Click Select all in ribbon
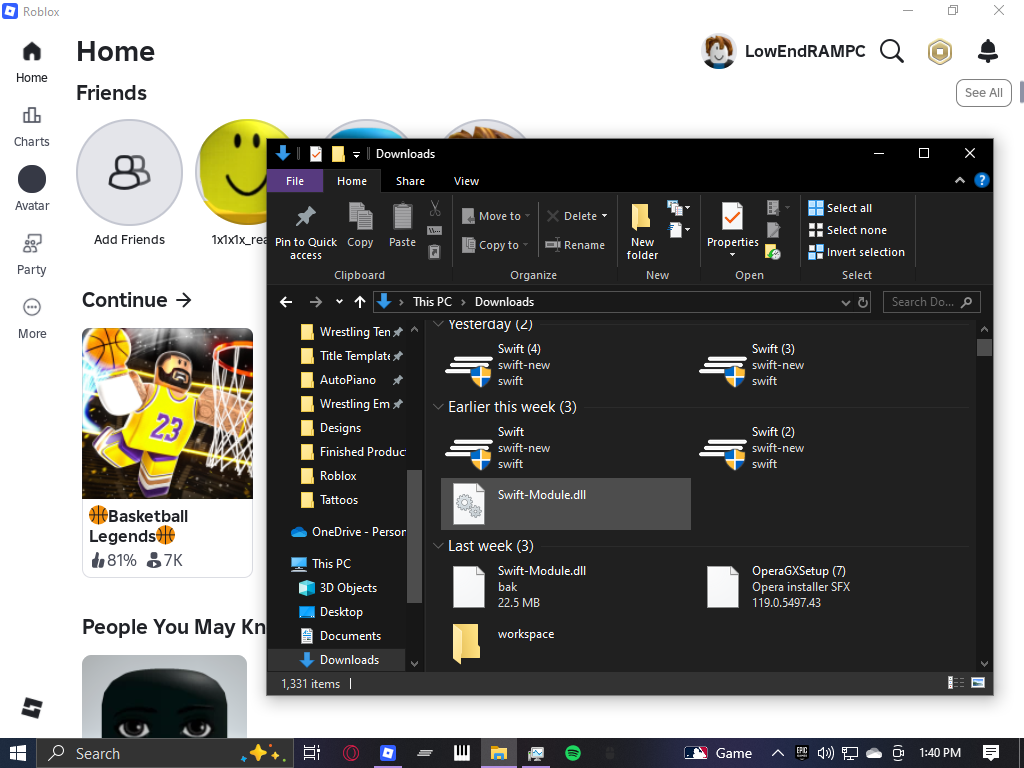1024x768 pixels. click(x=840, y=208)
